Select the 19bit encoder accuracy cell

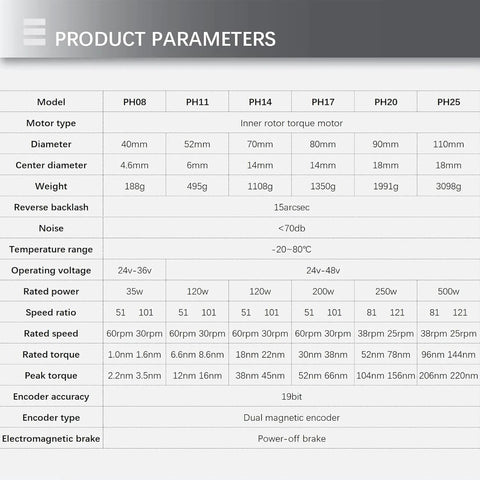(292, 397)
